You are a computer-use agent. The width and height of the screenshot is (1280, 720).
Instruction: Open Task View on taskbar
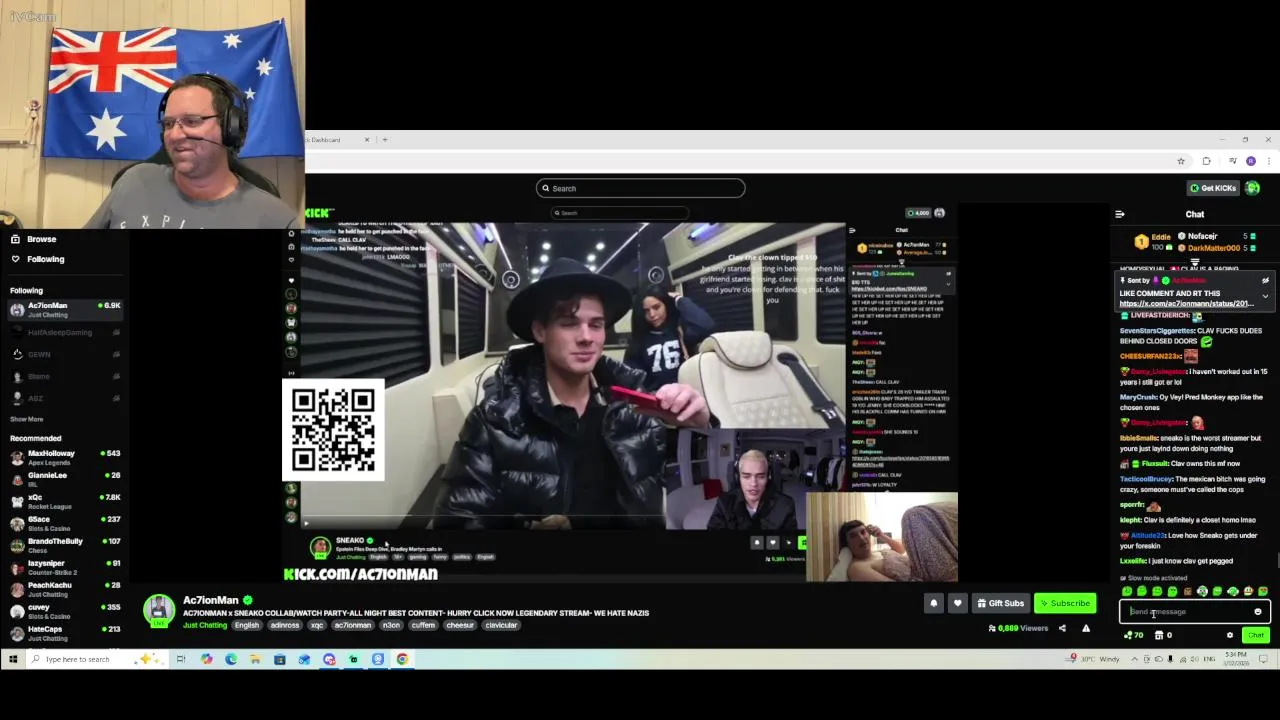click(181, 659)
